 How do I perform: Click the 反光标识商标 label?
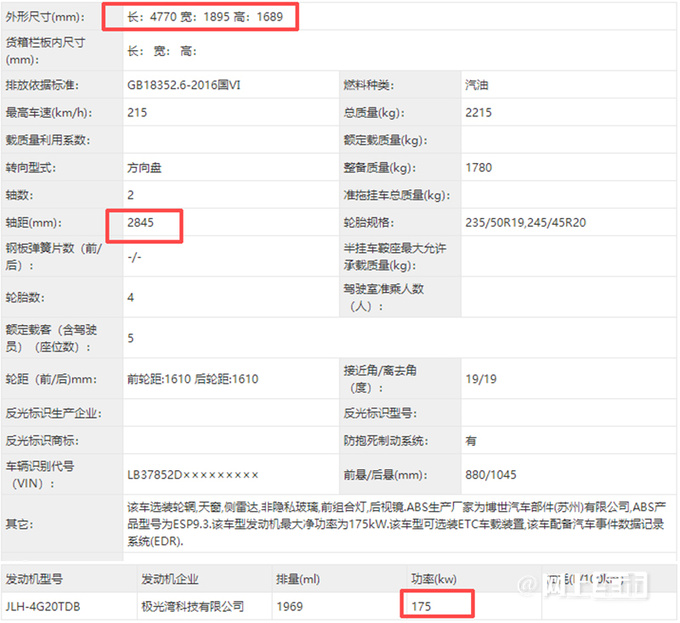[x=42, y=441]
